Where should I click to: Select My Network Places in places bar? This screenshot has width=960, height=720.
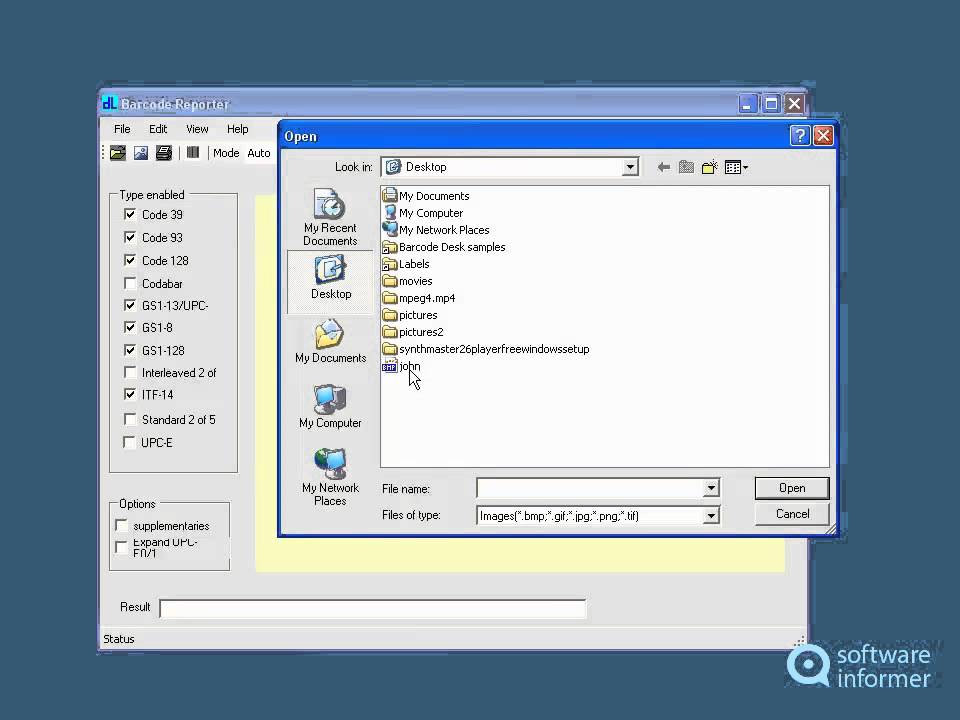(330, 478)
